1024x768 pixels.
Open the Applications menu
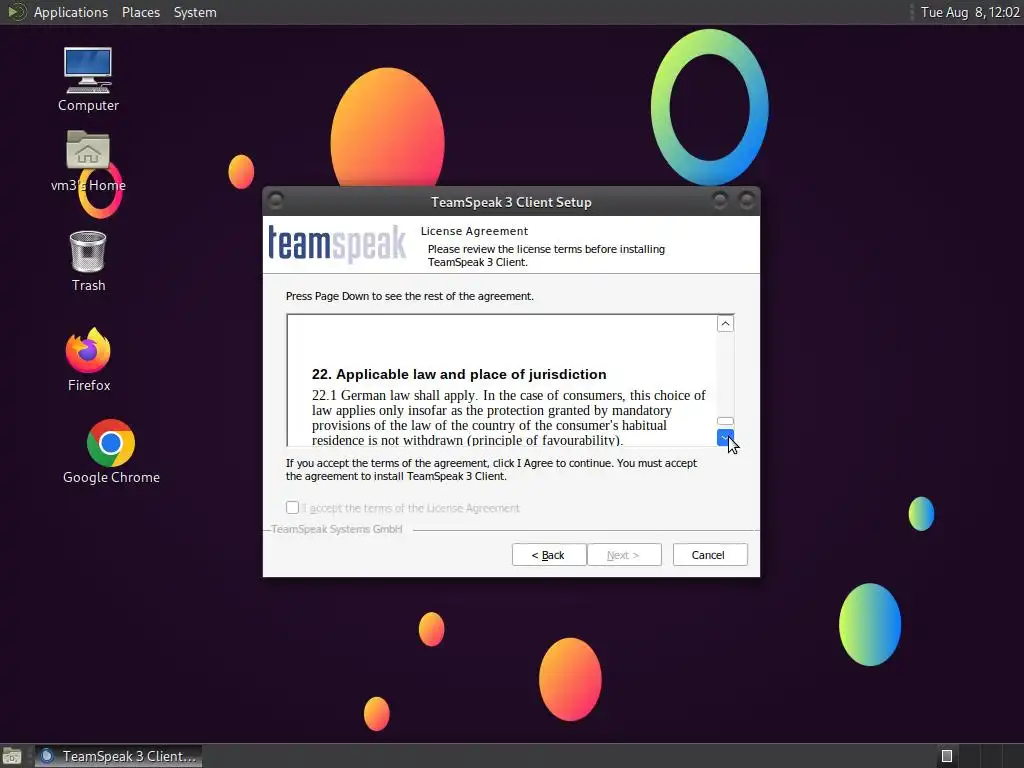71,12
